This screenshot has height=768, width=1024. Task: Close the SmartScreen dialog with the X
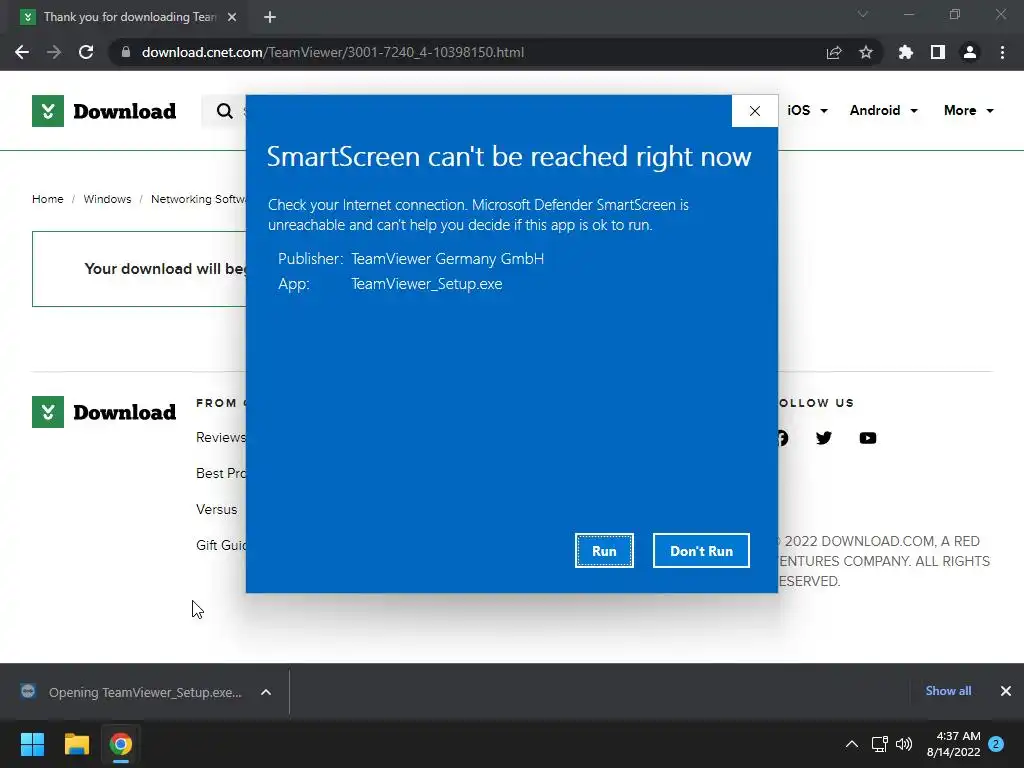tap(755, 111)
